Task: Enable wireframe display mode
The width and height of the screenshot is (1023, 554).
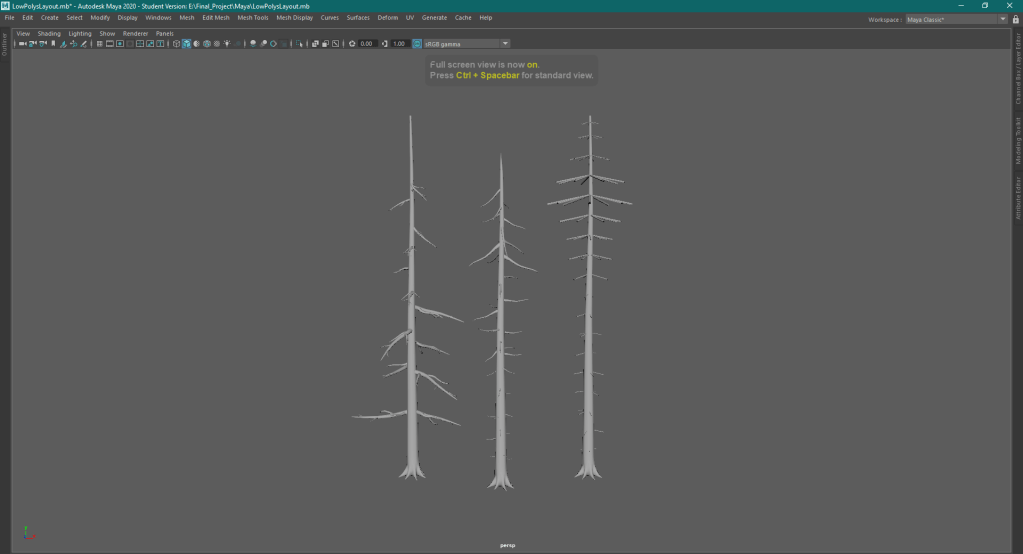Action: point(176,44)
